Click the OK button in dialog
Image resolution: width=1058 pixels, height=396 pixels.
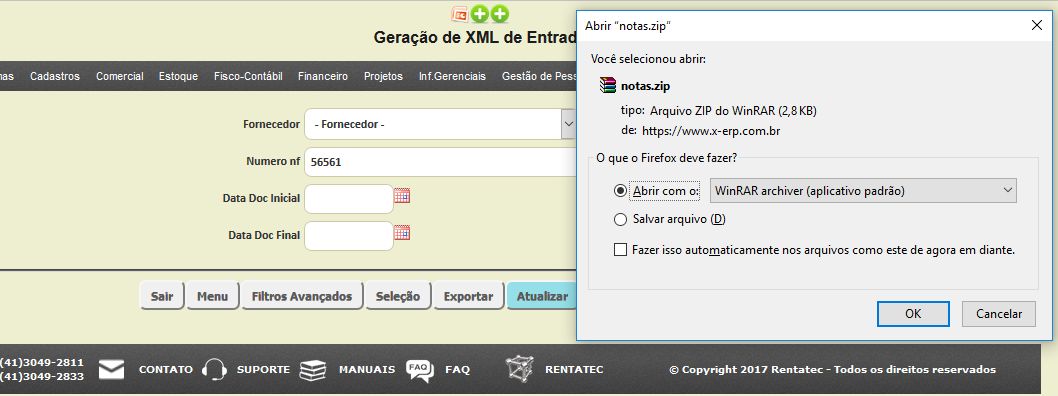913,314
